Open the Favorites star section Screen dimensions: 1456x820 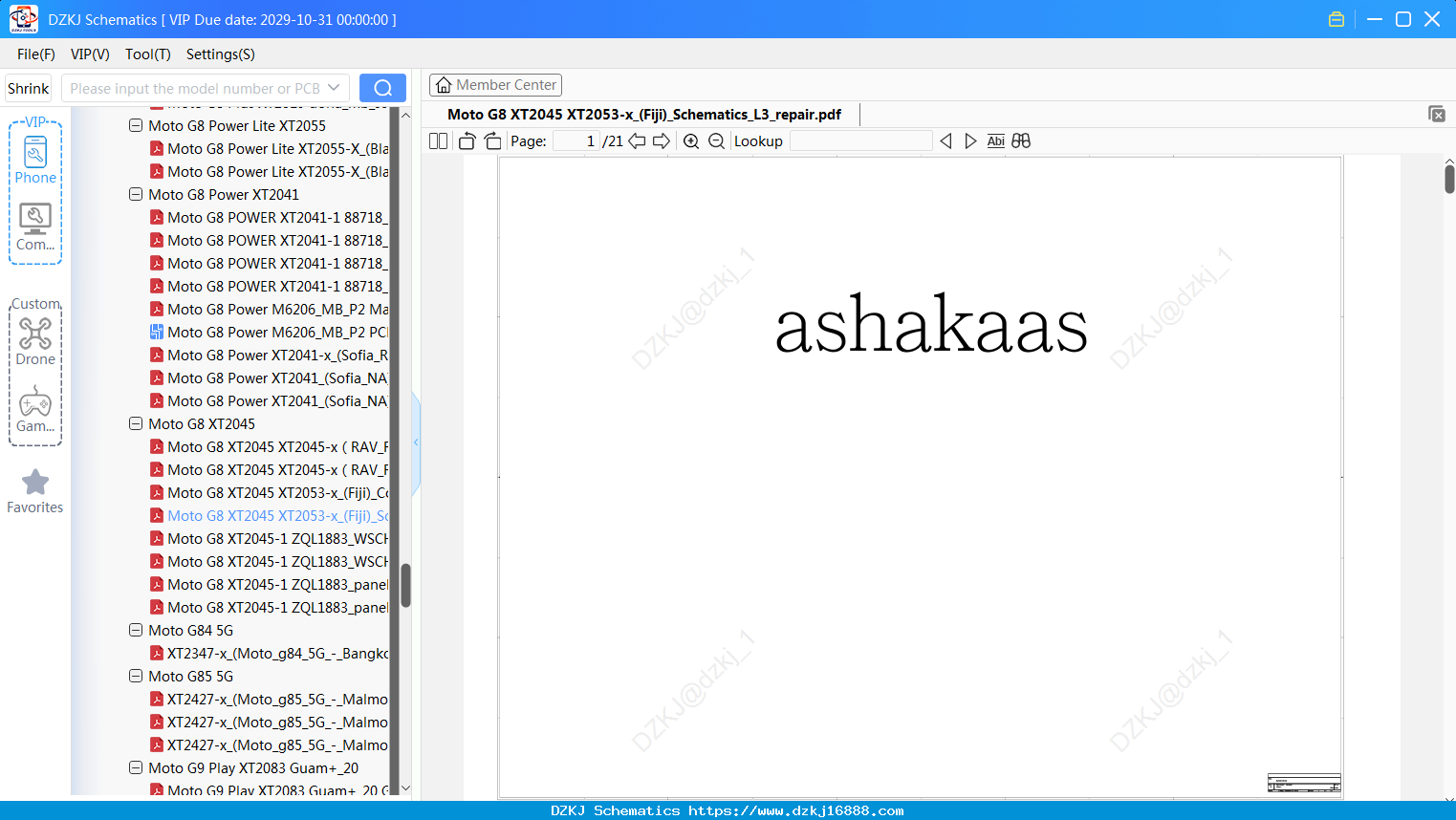click(x=35, y=492)
